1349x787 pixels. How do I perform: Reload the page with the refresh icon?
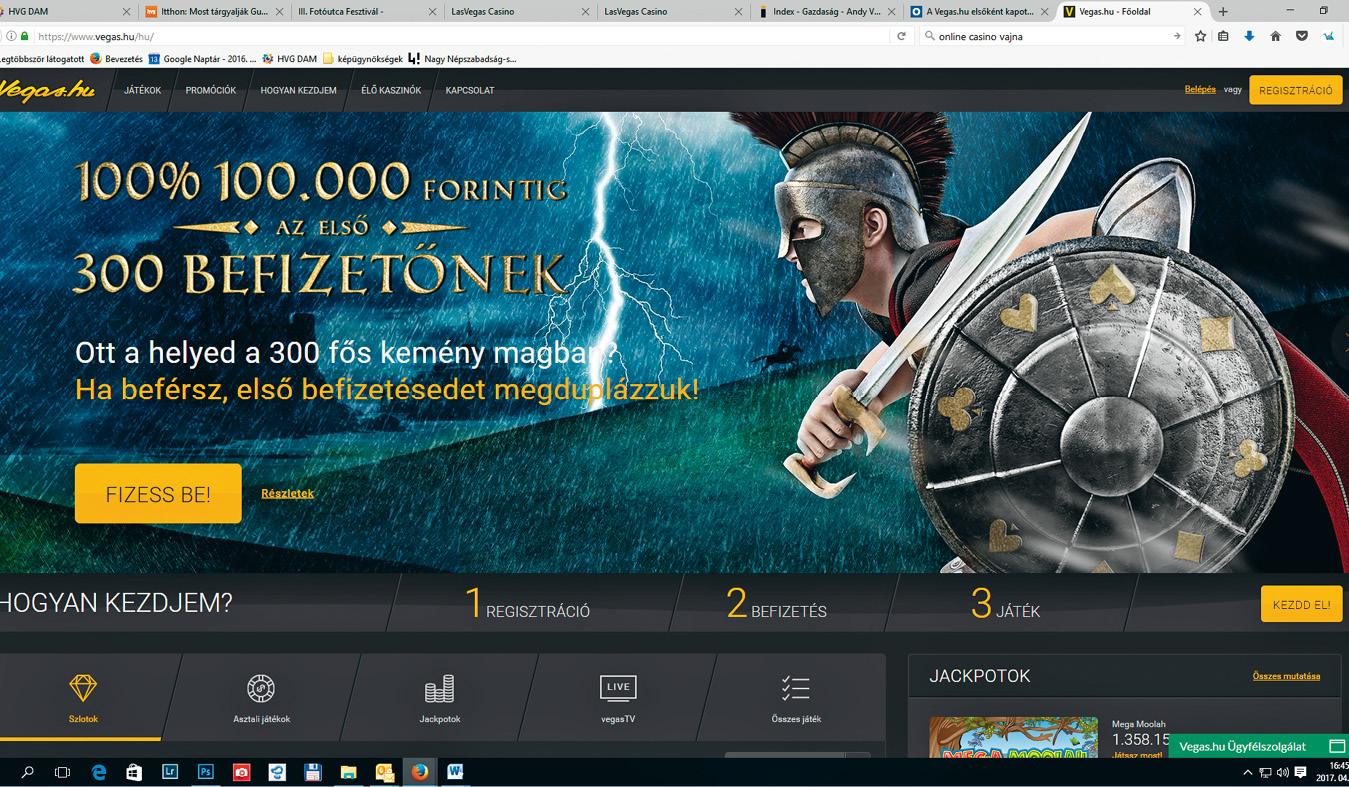(901, 36)
